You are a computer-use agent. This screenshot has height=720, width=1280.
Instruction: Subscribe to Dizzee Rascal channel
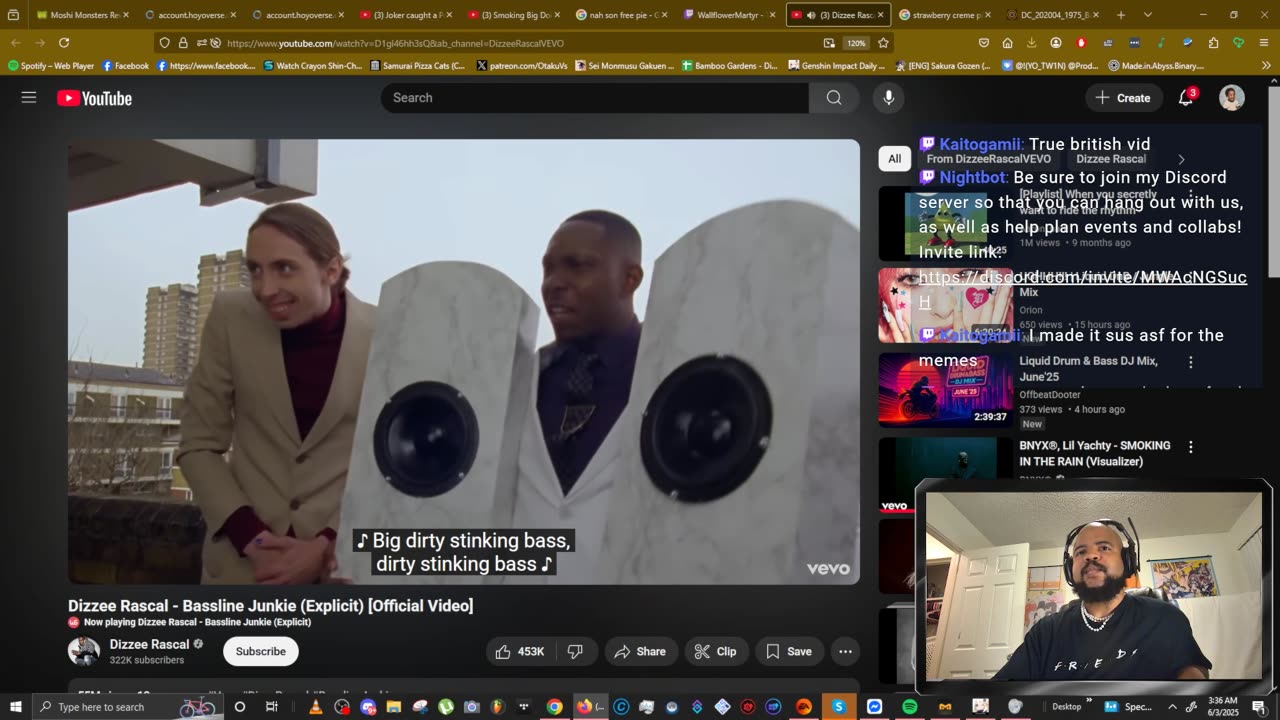pyautogui.click(x=260, y=651)
